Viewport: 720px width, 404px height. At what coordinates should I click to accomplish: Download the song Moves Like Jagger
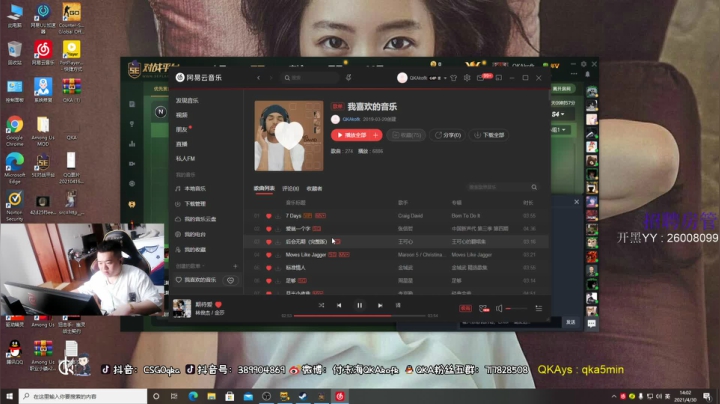pos(278,255)
